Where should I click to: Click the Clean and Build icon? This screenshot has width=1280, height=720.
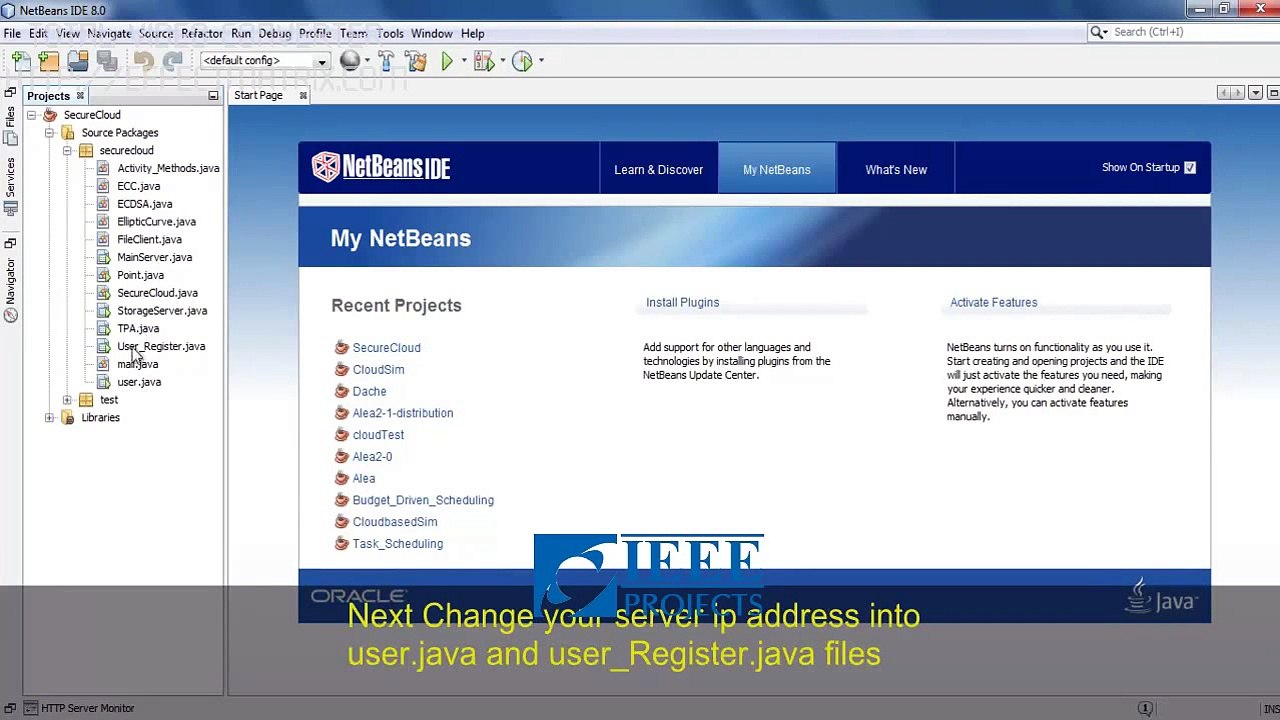pos(416,61)
